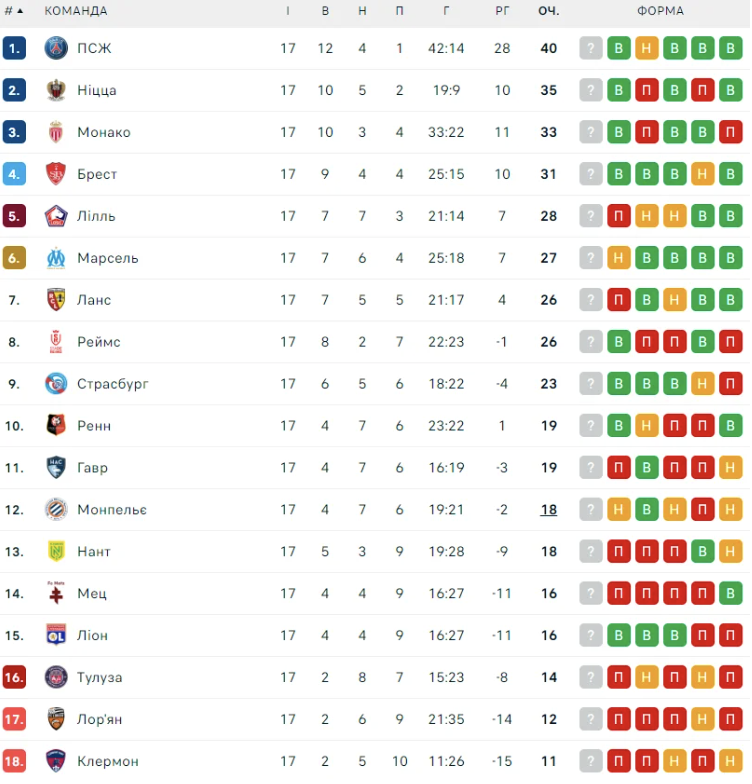Click the Brest club badge
Image resolution: width=752 pixels, height=784 pixels.
56,174
